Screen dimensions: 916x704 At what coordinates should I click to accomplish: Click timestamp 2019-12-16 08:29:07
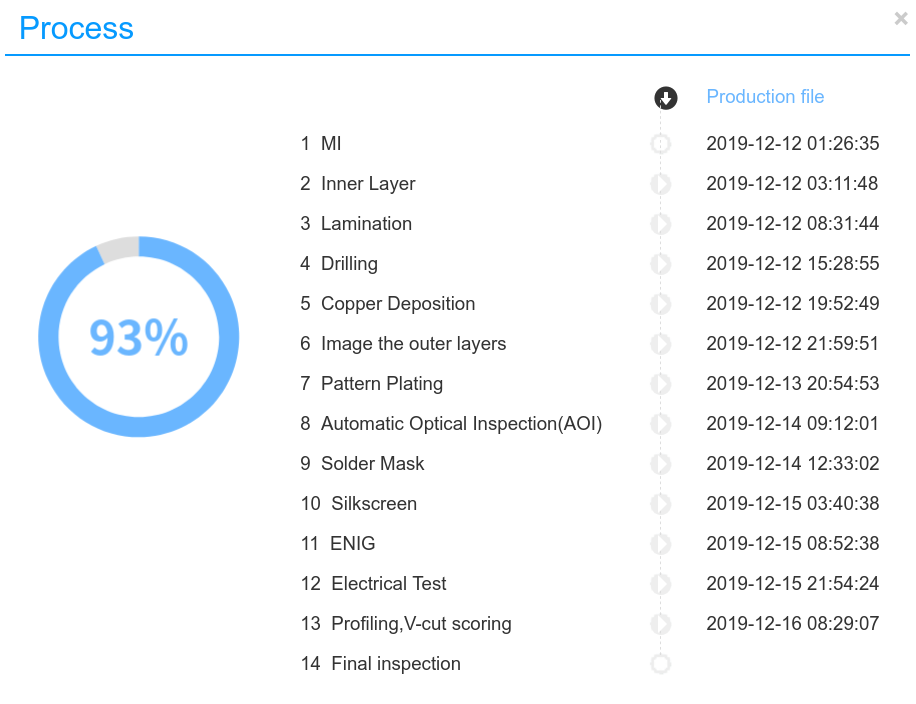793,623
